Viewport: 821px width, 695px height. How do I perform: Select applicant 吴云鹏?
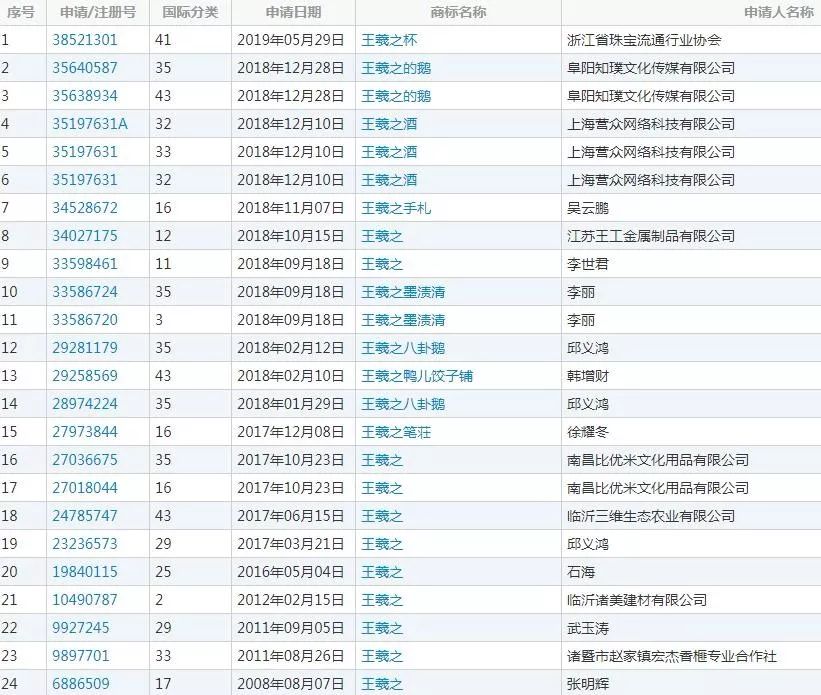588,208
